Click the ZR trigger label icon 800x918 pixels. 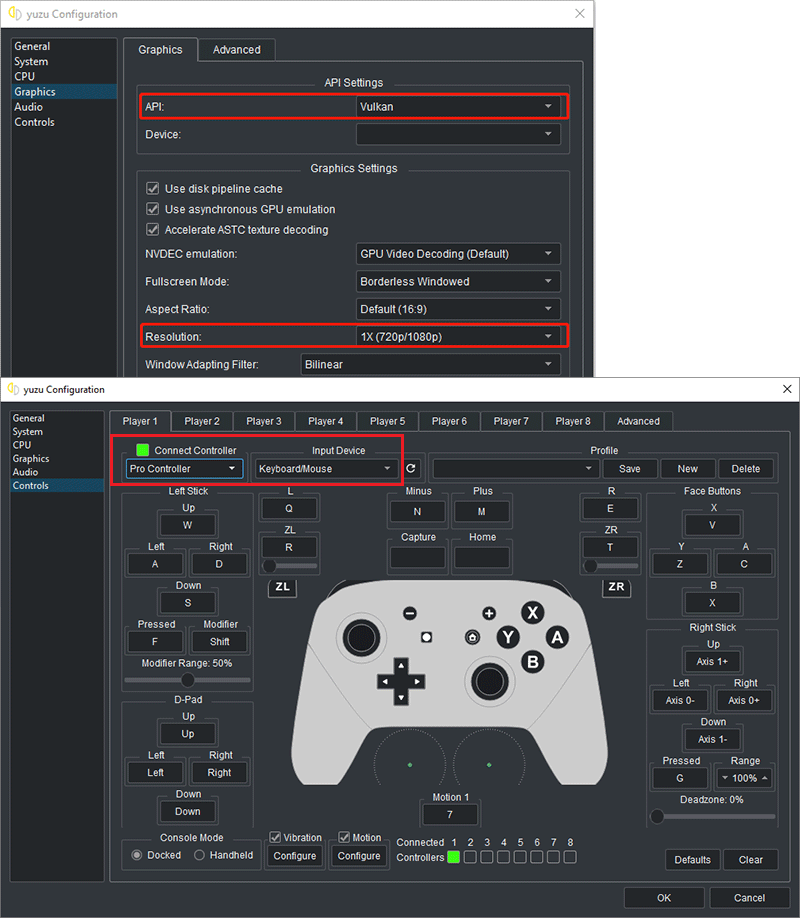(616, 587)
